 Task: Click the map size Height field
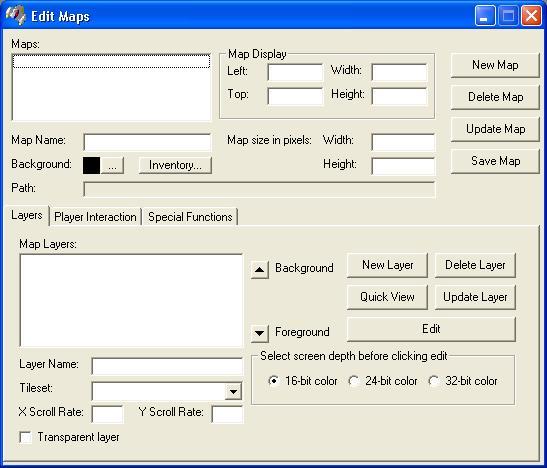(x=403, y=166)
